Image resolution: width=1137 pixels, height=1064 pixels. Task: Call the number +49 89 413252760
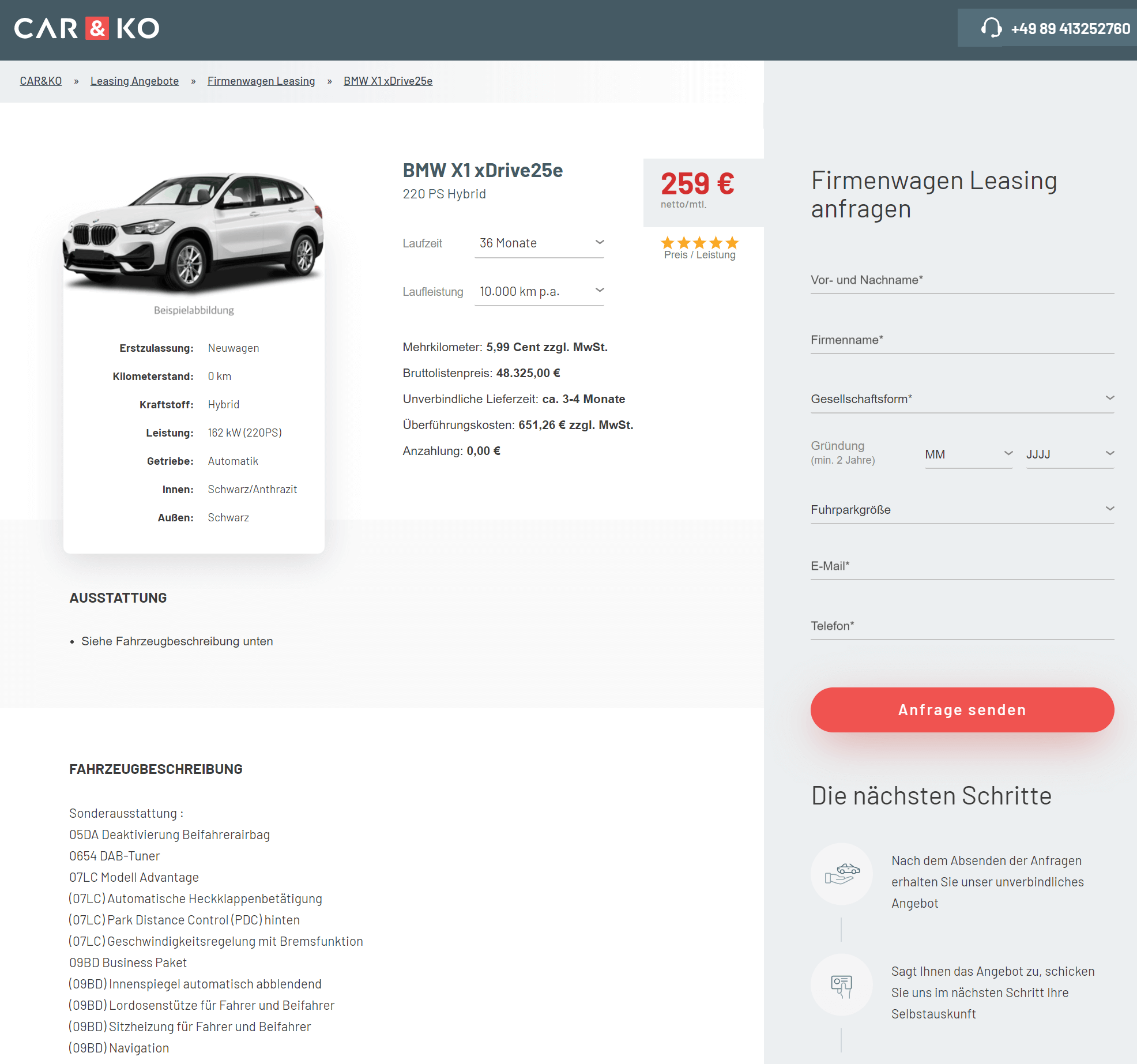click(1070, 29)
